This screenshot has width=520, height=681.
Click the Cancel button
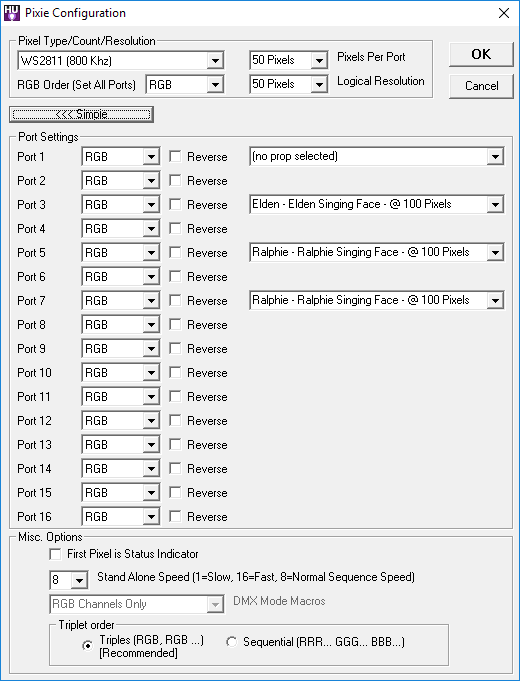(481, 86)
